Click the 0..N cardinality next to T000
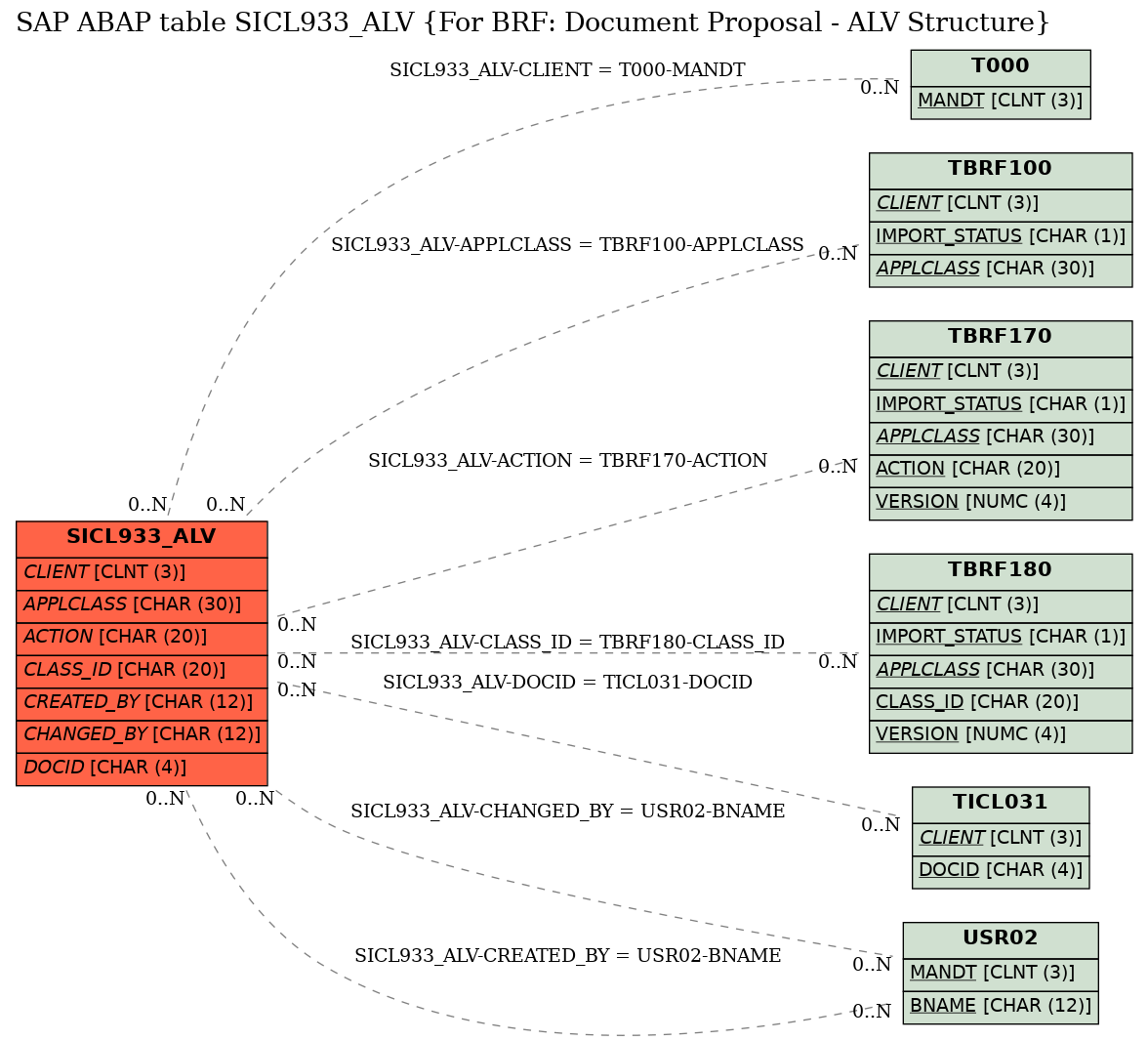This screenshot has width=1148, height=1041. [880, 88]
